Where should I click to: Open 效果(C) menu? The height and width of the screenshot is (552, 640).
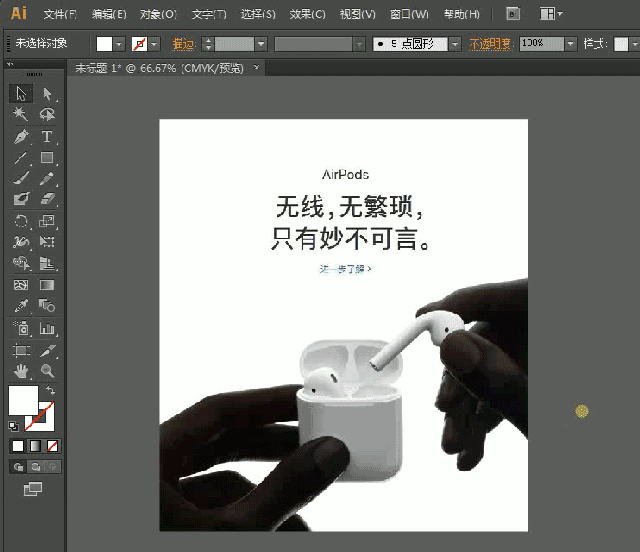[307, 14]
